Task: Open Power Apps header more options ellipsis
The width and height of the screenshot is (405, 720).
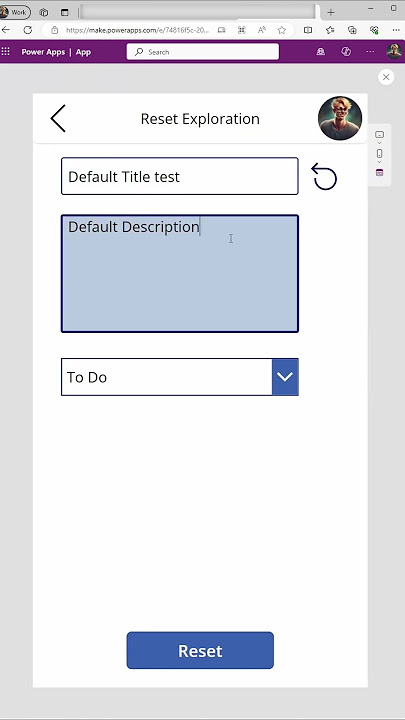Action: click(370, 52)
